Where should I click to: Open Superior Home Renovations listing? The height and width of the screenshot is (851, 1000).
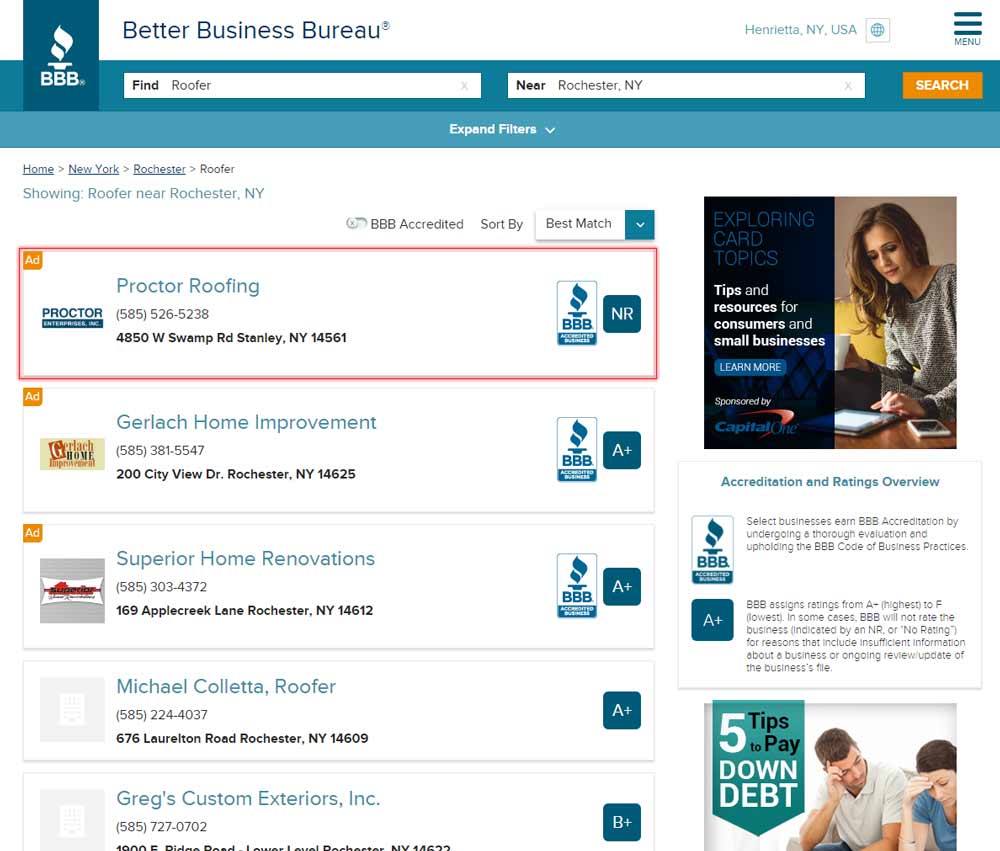(x=245, y=558)
